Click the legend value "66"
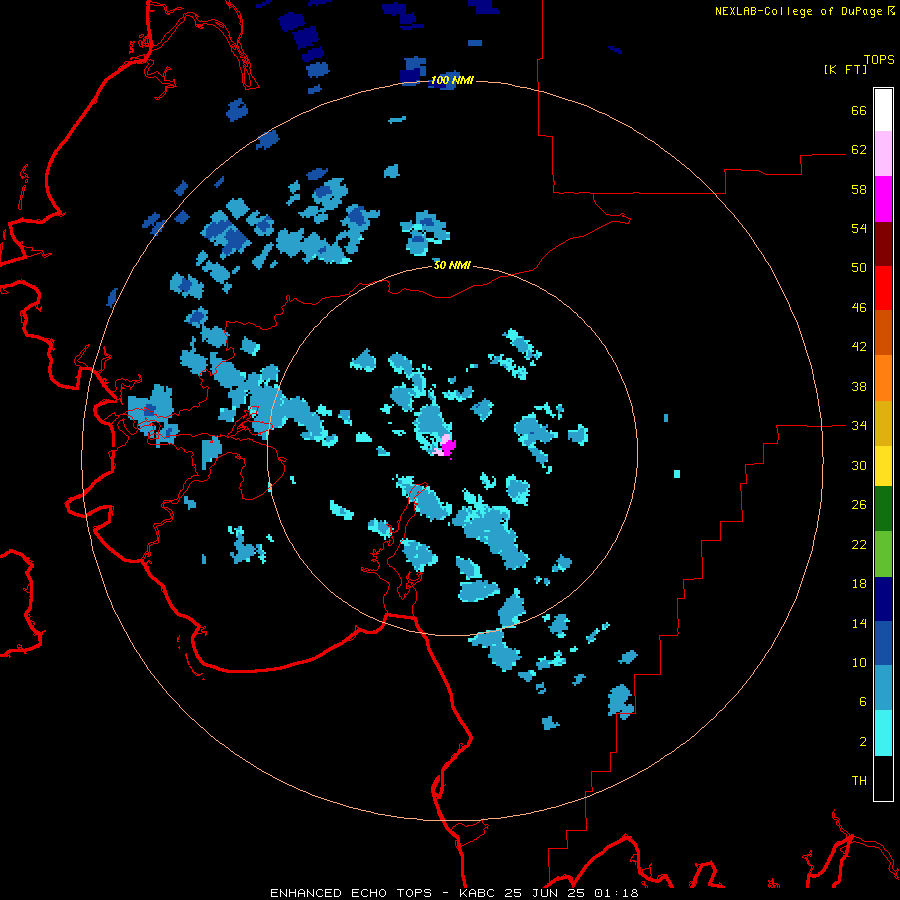This screenshot has height=900, width=900. click(x=859, y=110)
